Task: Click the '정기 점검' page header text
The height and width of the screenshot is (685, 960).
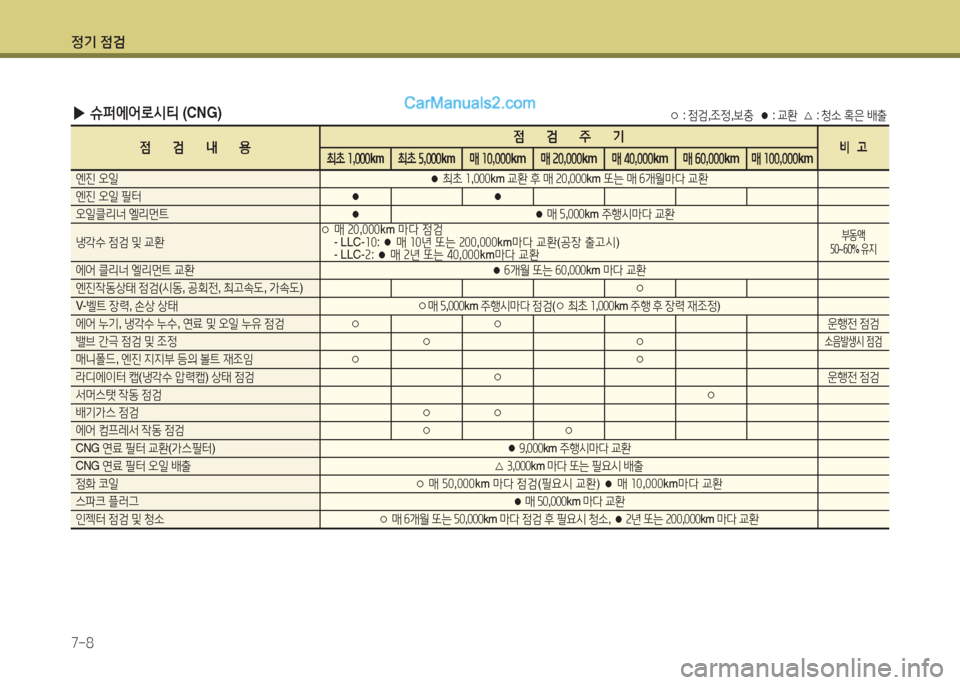Action: 98,42
